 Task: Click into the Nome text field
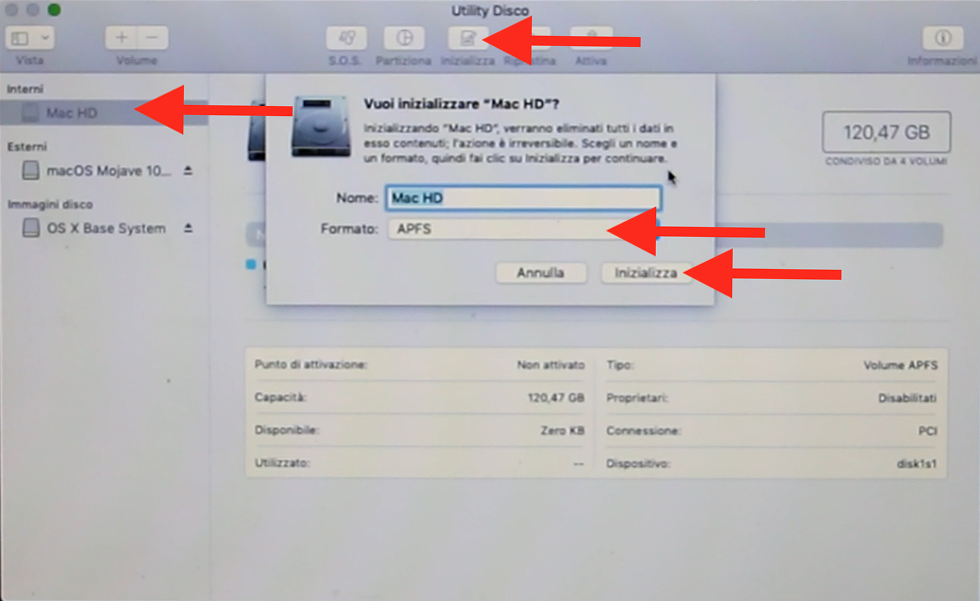[523, 198]
